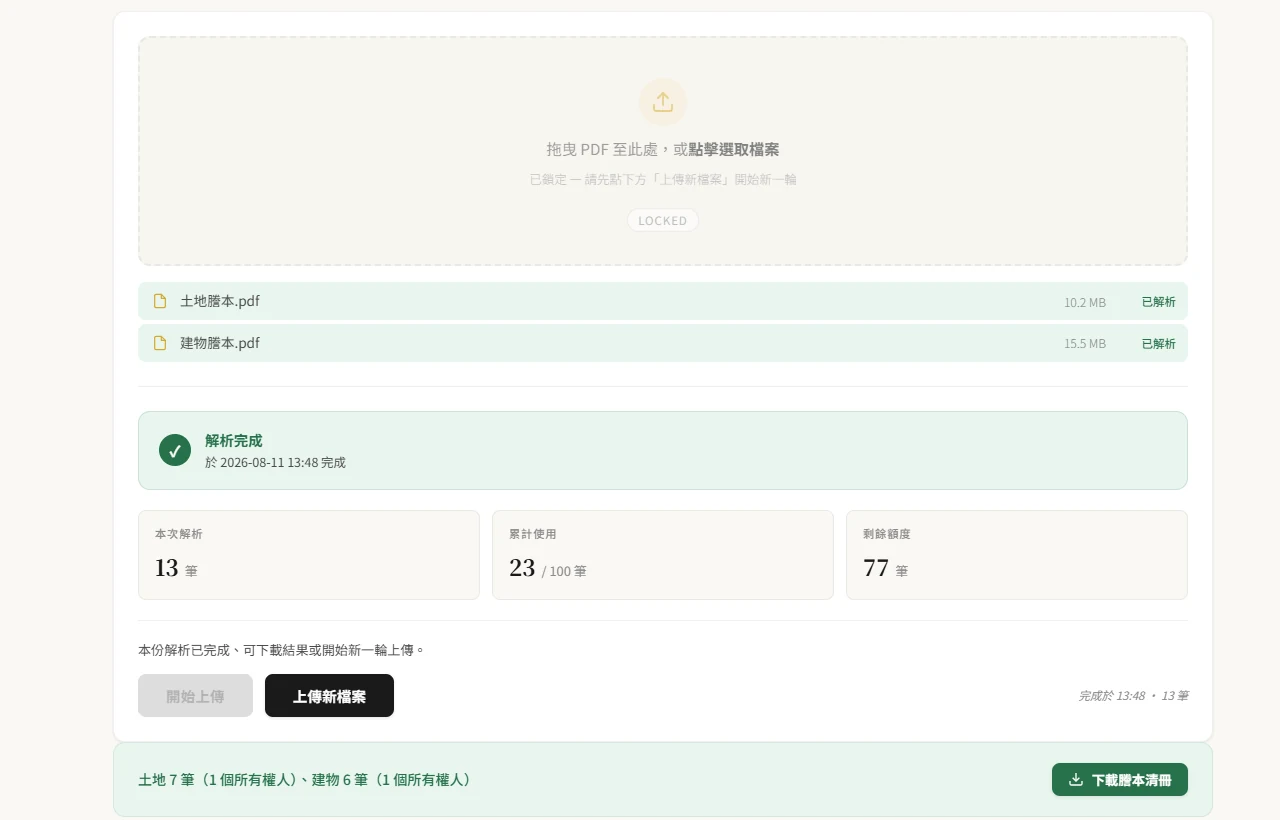The height and width of the screenshot is (820, 1280).
Task: Click the 累計使用 label
Action: (x=533, y=534)
